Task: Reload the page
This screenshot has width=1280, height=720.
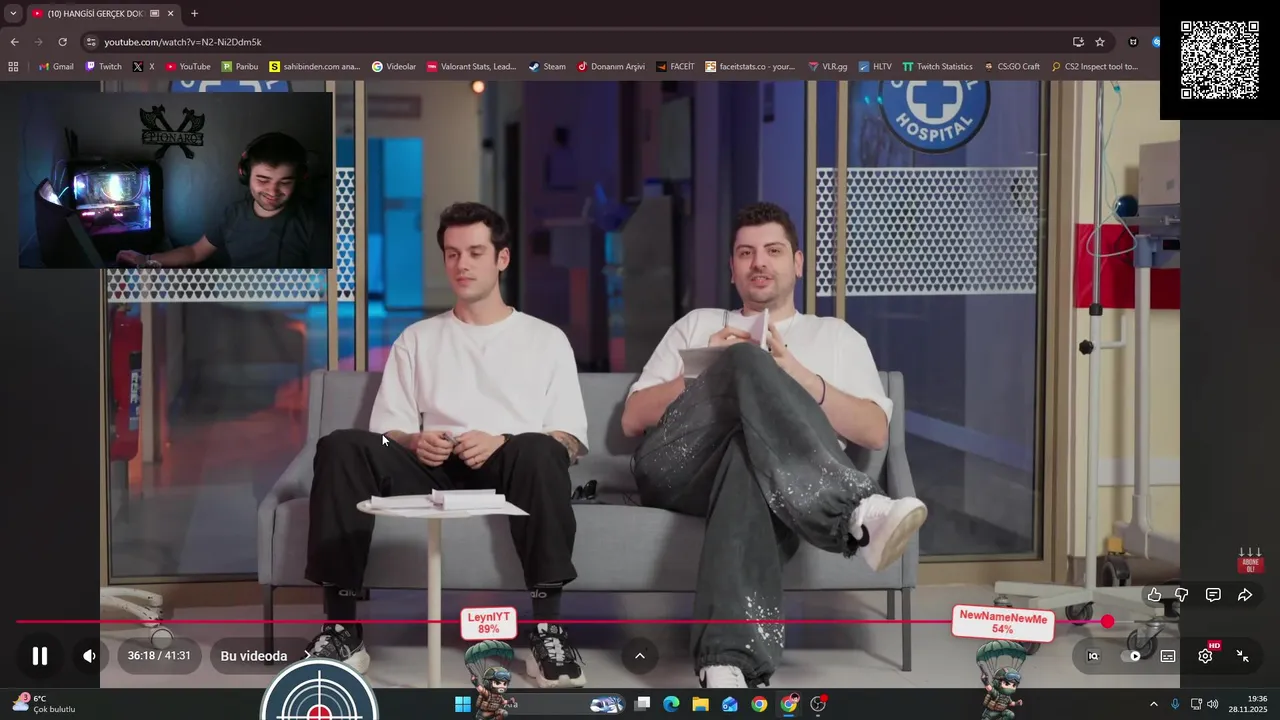Action: click(62, 42)
